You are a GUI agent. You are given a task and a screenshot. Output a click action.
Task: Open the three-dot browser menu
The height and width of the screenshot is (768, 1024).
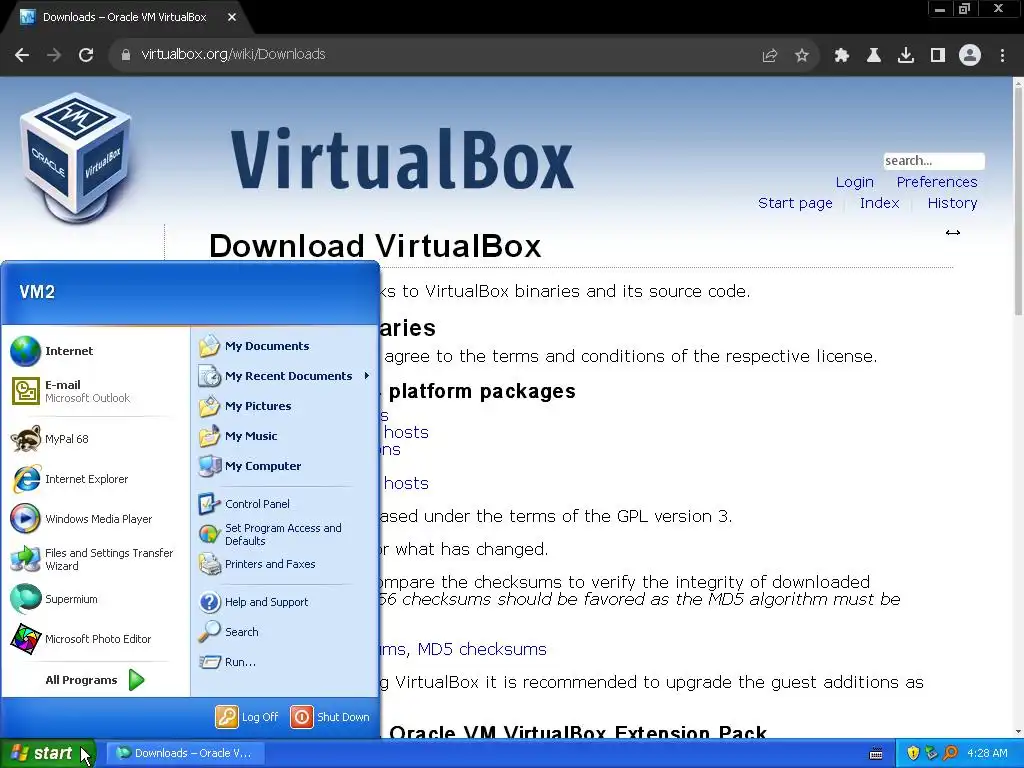[x=1002, y=56]
